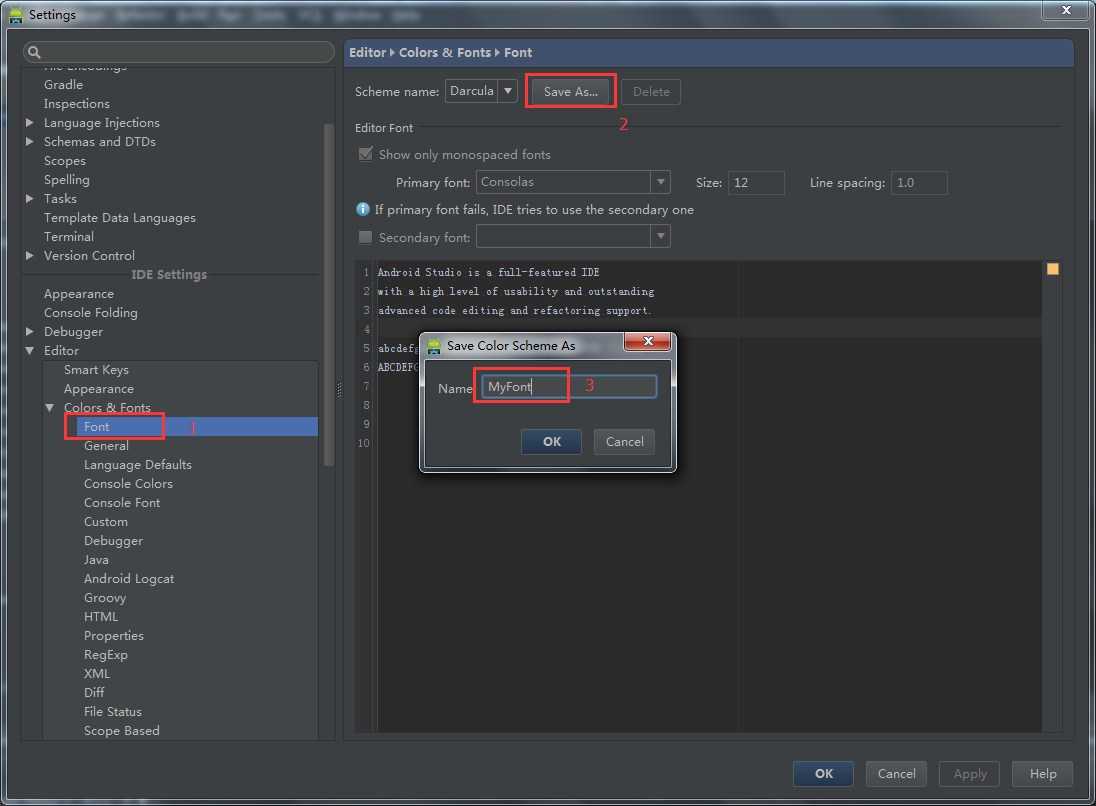Open Android Logcat color settings
The width and height of the screenshot is (1096, 806).
tap(129, 578)
